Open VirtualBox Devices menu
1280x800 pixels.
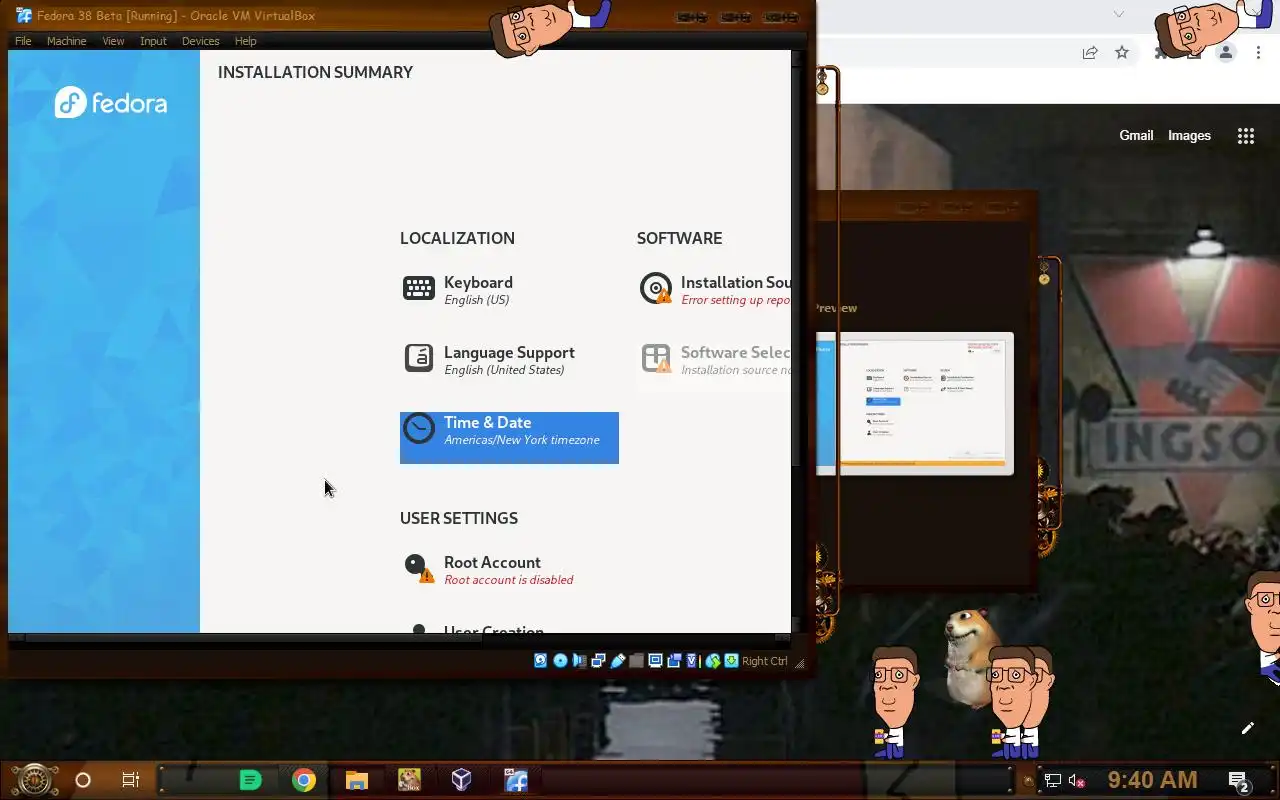[200, 41]
